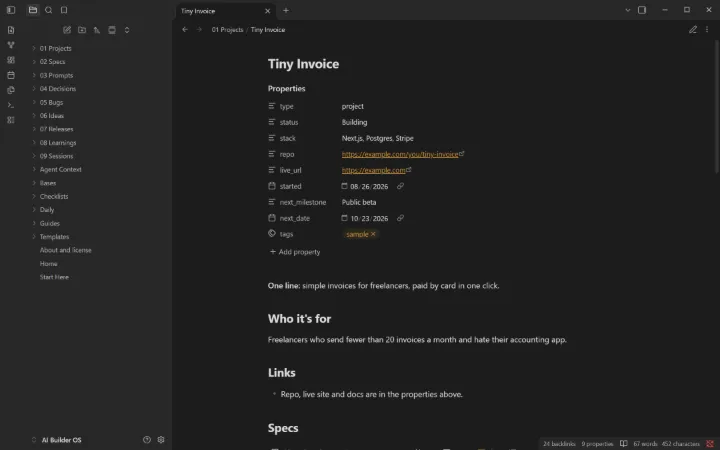The image size is (720, 450).
Task: Click the 01 Projects breadcrumb
Action: pos(227,30)
